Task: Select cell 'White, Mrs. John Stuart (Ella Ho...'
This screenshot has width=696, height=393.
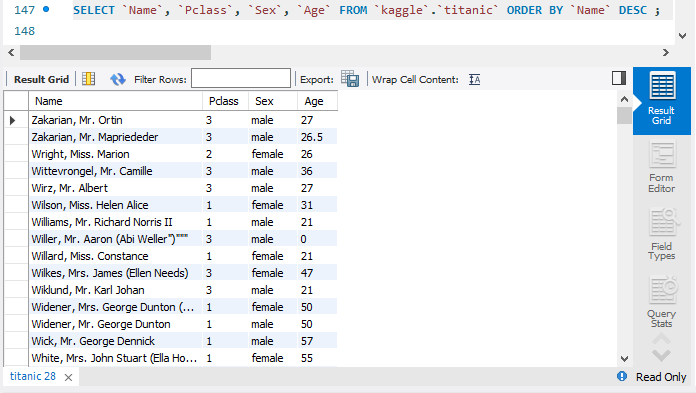Action: [x=116, y=358]
